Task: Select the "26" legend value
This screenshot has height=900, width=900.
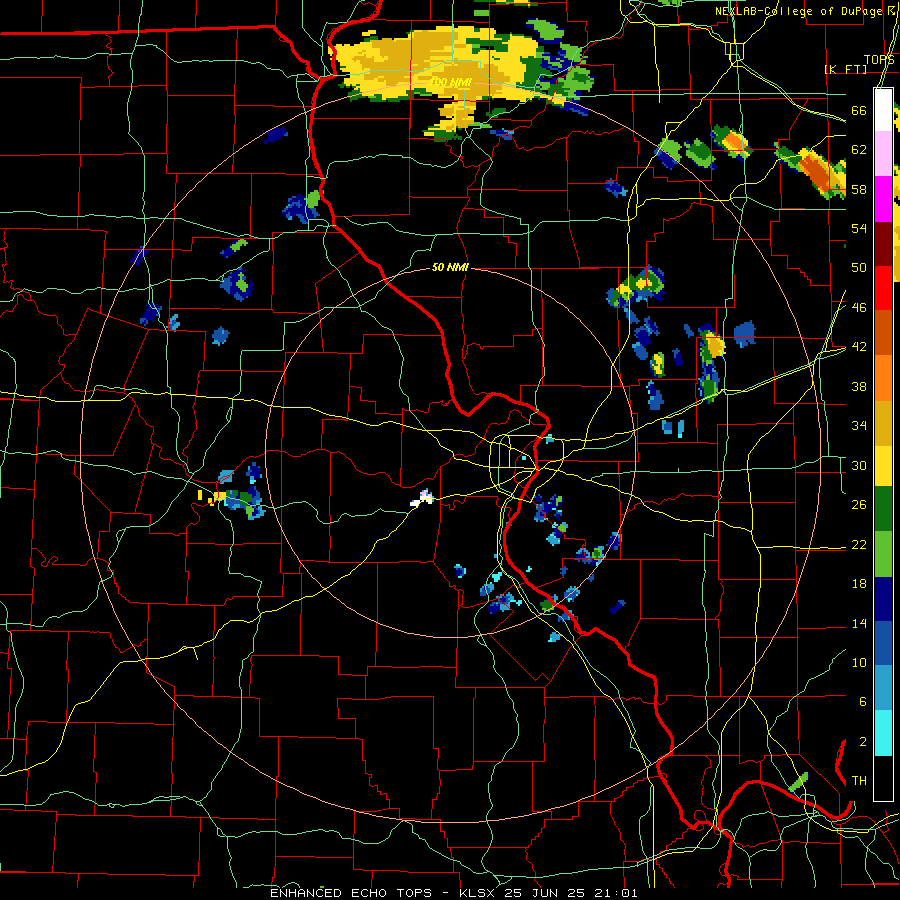Action: (x=859, y=505)
